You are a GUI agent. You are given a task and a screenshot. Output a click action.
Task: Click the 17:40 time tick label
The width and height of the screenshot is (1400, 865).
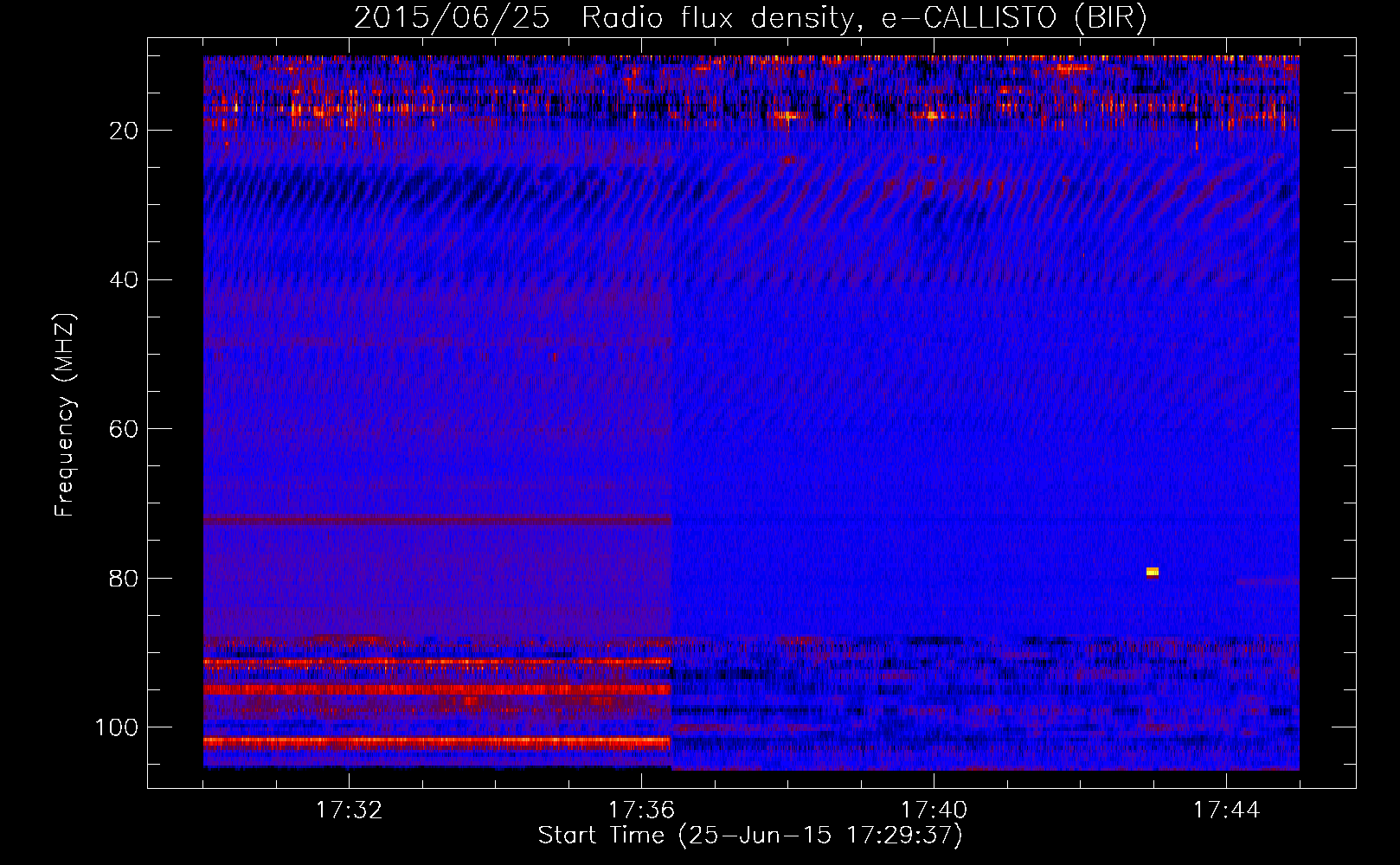coord(934,810)
